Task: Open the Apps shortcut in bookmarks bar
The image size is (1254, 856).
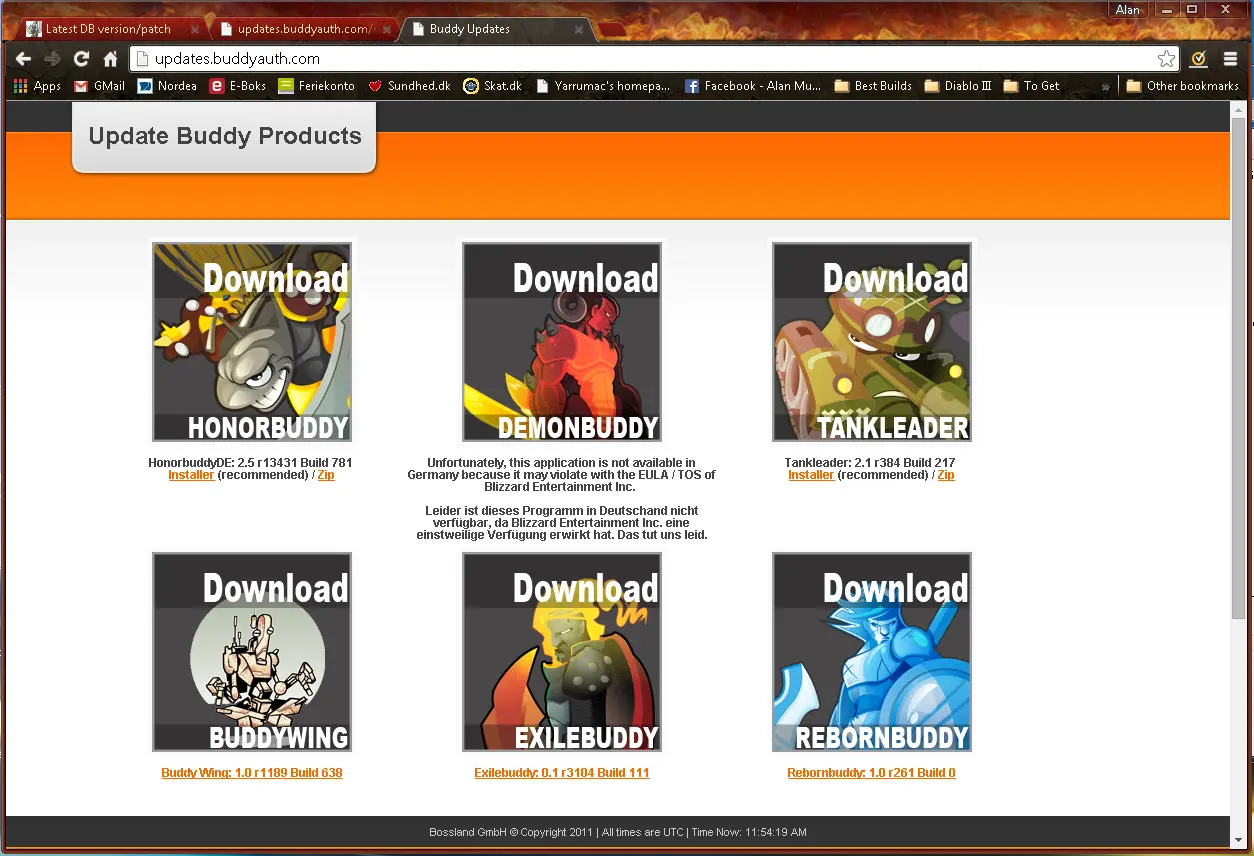Action: tap(37, 86)
